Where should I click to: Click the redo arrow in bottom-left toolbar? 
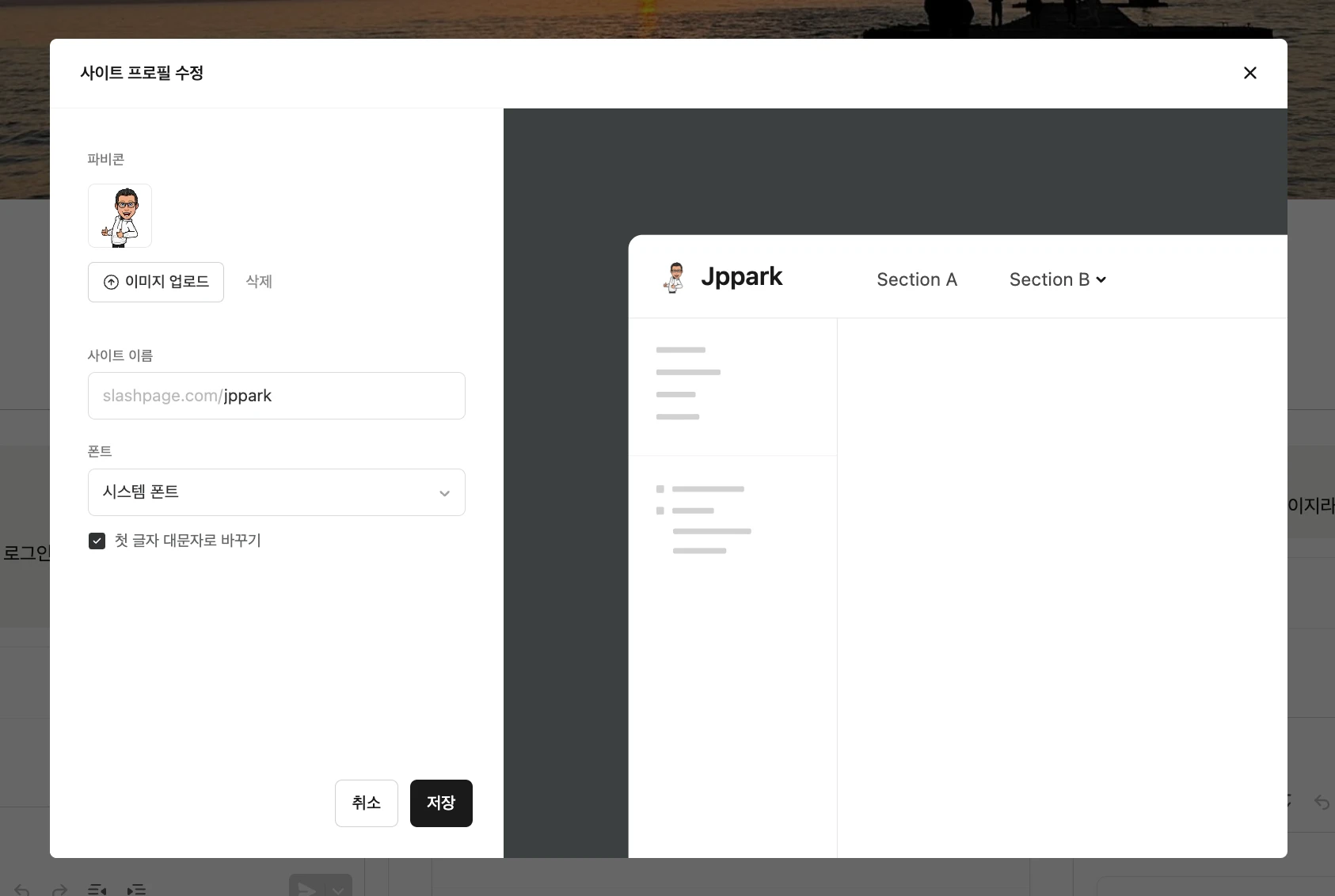59,890
